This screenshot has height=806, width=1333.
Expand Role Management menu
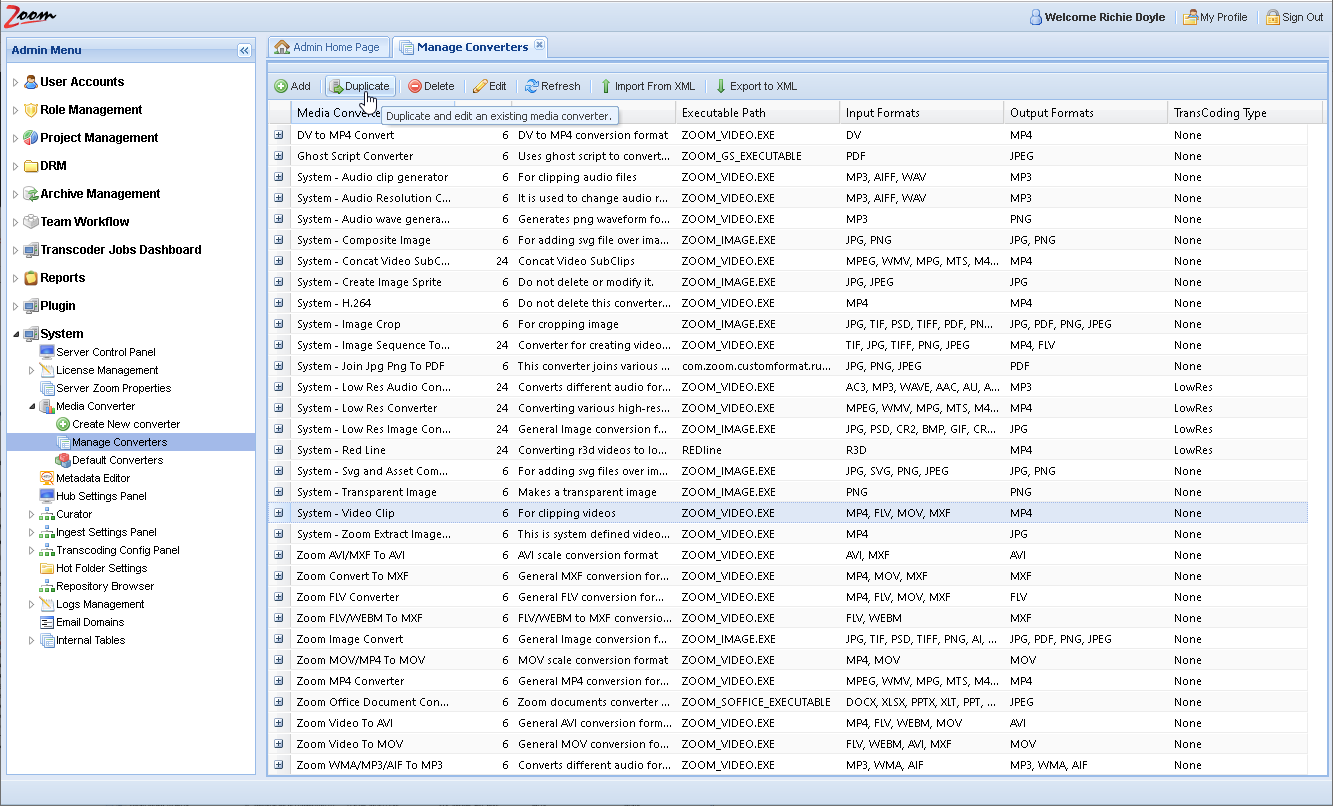(15, 110)
